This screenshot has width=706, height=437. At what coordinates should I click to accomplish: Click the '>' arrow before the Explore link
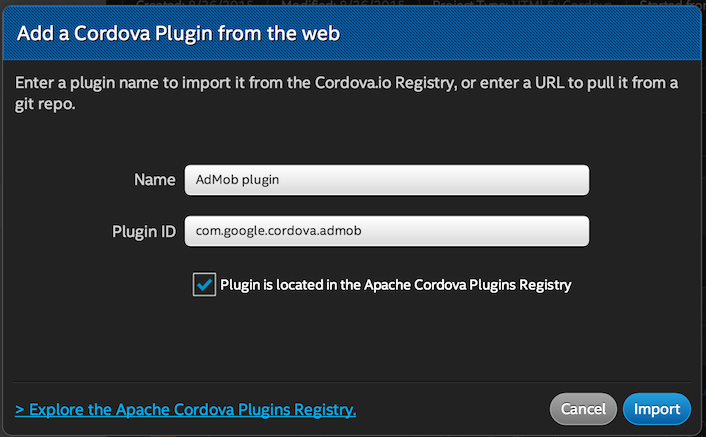[x=20, y=409]
